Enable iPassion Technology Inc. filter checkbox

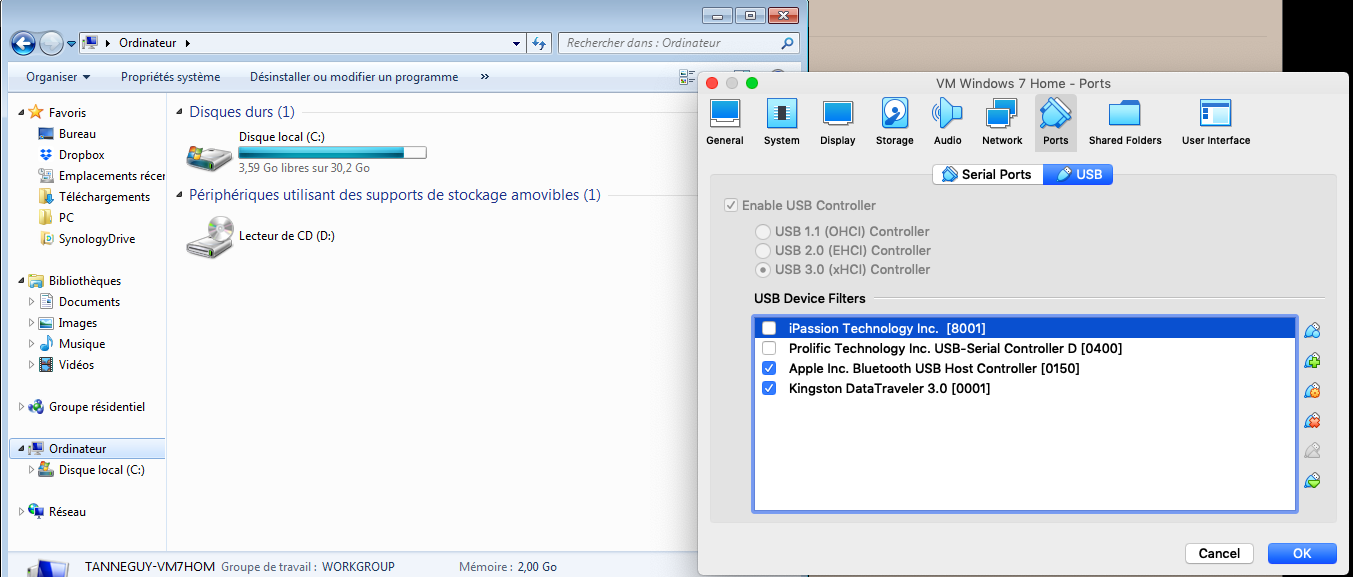coord(769,328)
